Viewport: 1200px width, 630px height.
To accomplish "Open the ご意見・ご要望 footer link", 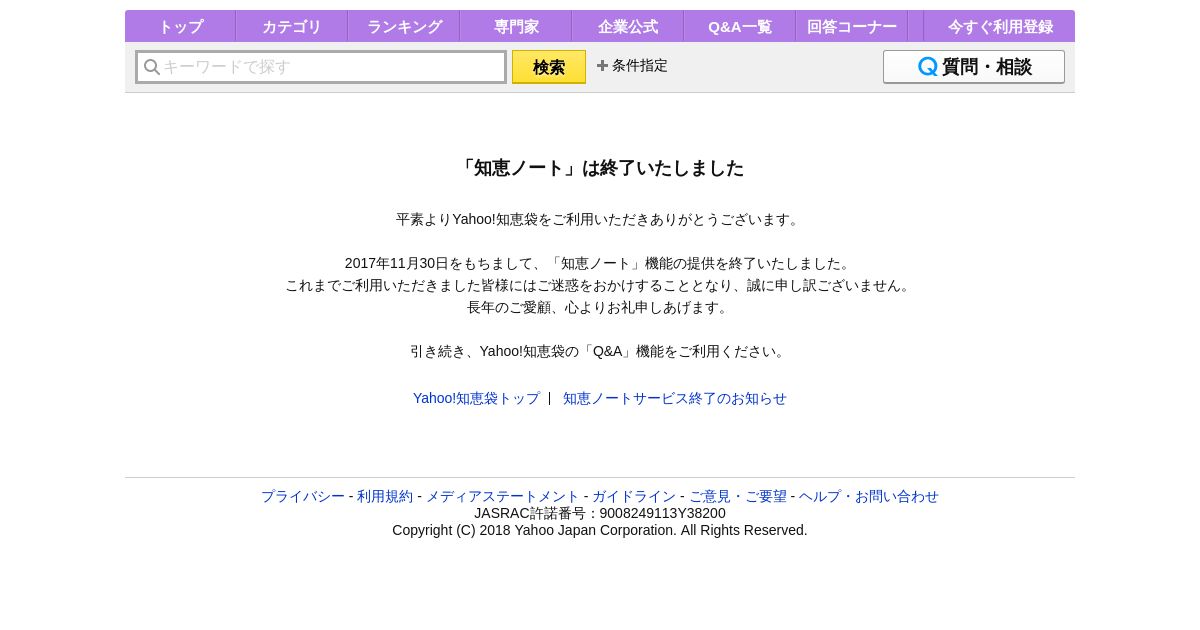I will tap(738, 496).
